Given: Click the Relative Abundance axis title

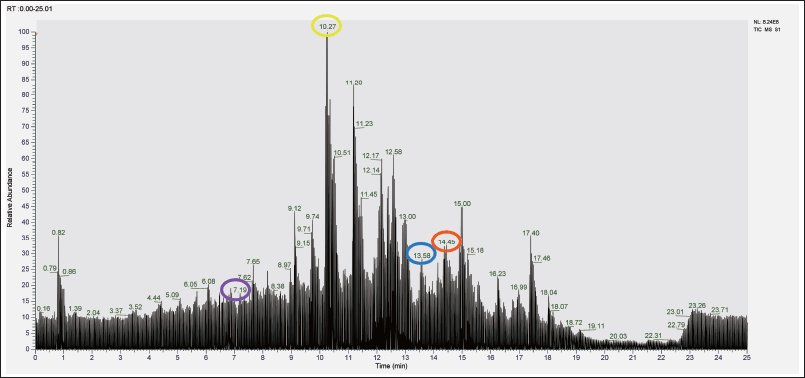Looking at the screenshot, I should (x=10, y=197).
